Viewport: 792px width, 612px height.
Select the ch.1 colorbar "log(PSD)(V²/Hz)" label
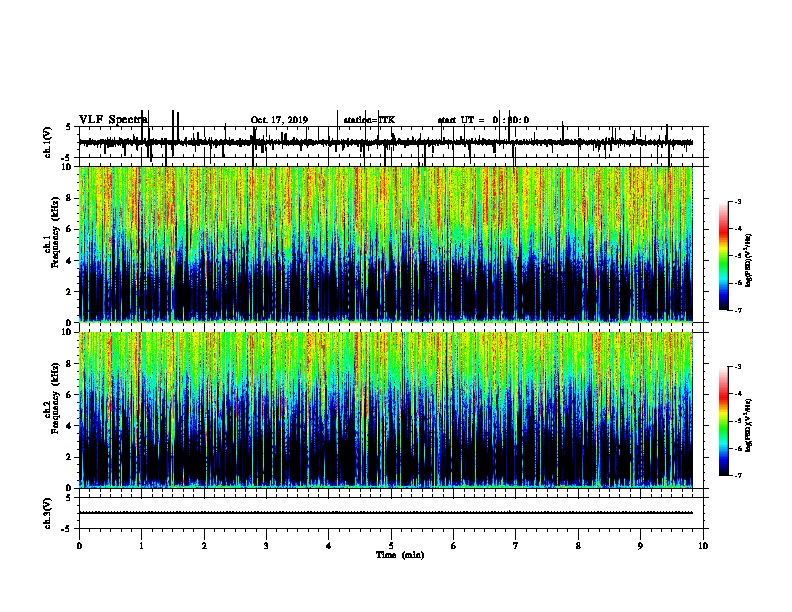[748, 260]
